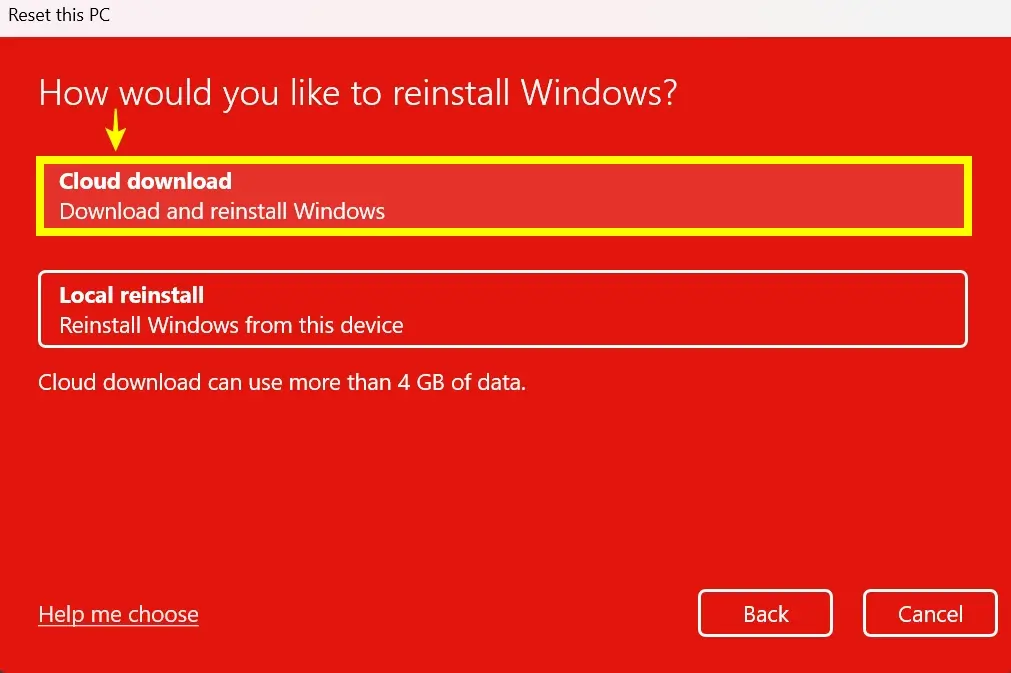Pick 'Reinstall Windows from this device'
Image resolution: width=1011 pixels, height=673 pixels.
[x=230, y=324]
